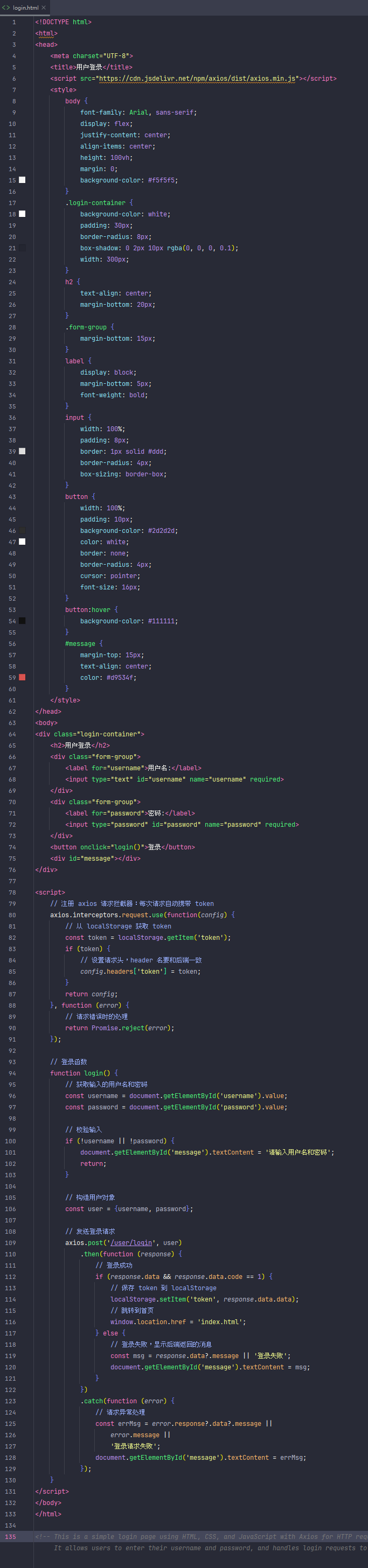The width and height of the screenshot is (368, 1568).
Task: Click the '<div id="message"></div>' line
Action: pos(96,858)
